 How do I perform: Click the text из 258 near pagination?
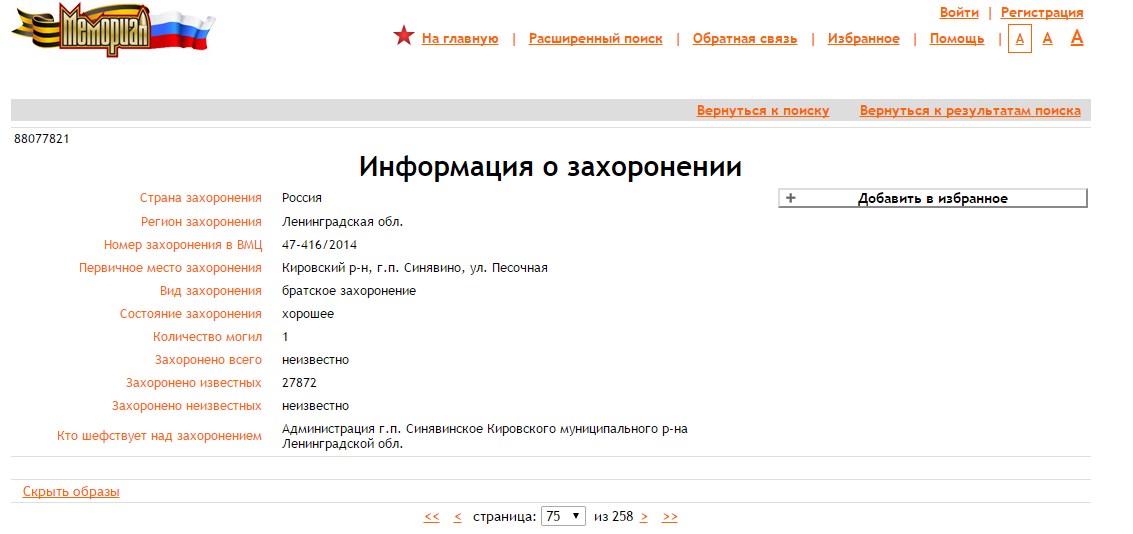coord(613,517)
